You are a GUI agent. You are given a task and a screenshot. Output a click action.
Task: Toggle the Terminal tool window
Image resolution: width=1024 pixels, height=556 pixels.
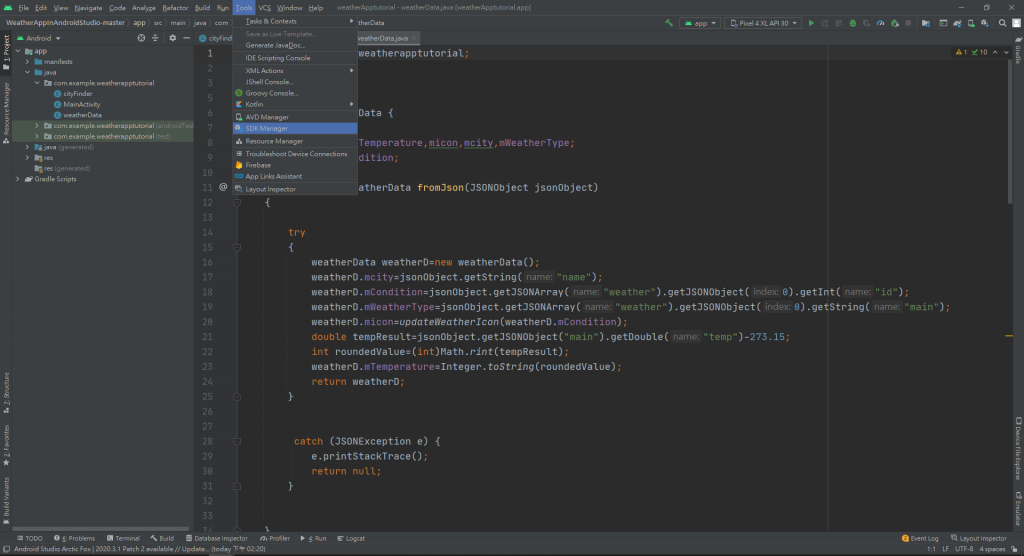point(123,538)
